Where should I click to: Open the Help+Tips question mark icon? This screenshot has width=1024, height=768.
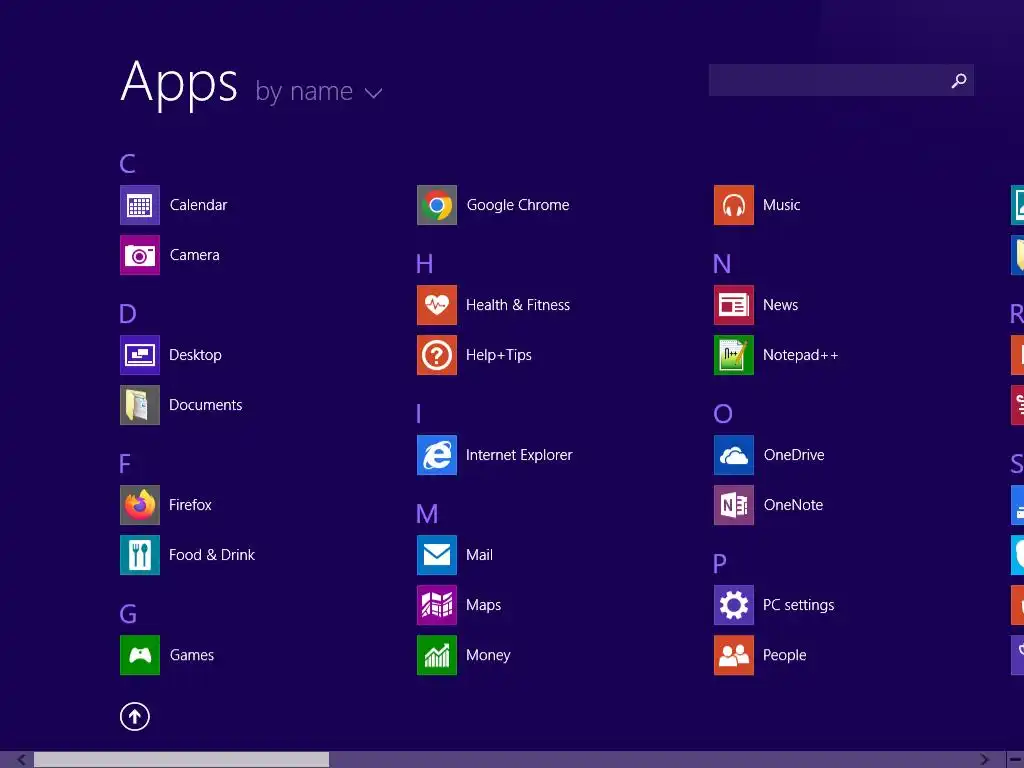437,355
